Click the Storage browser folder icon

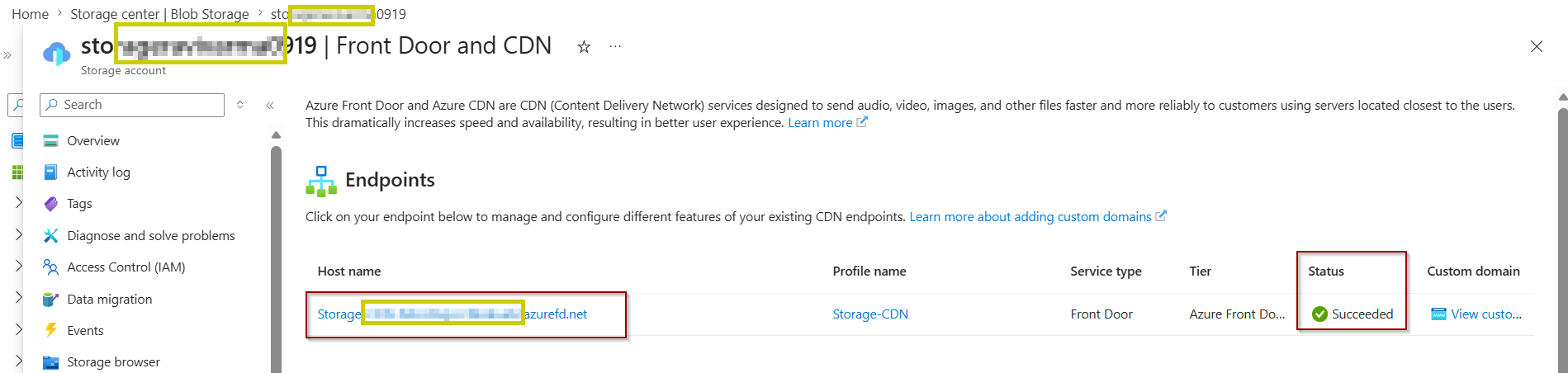tap(50, 362)
